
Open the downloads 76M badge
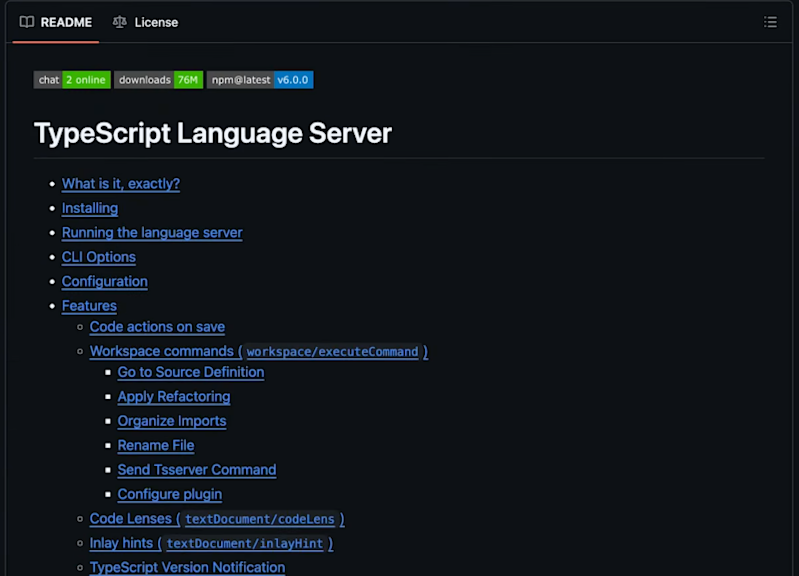point(158,80)
